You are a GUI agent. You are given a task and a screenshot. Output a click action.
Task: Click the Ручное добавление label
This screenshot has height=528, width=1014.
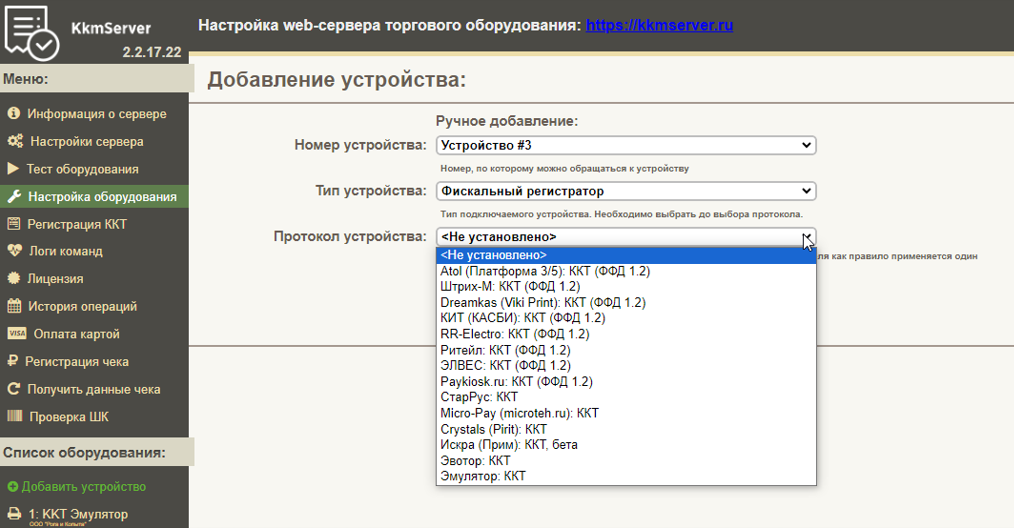pos(507,121)
